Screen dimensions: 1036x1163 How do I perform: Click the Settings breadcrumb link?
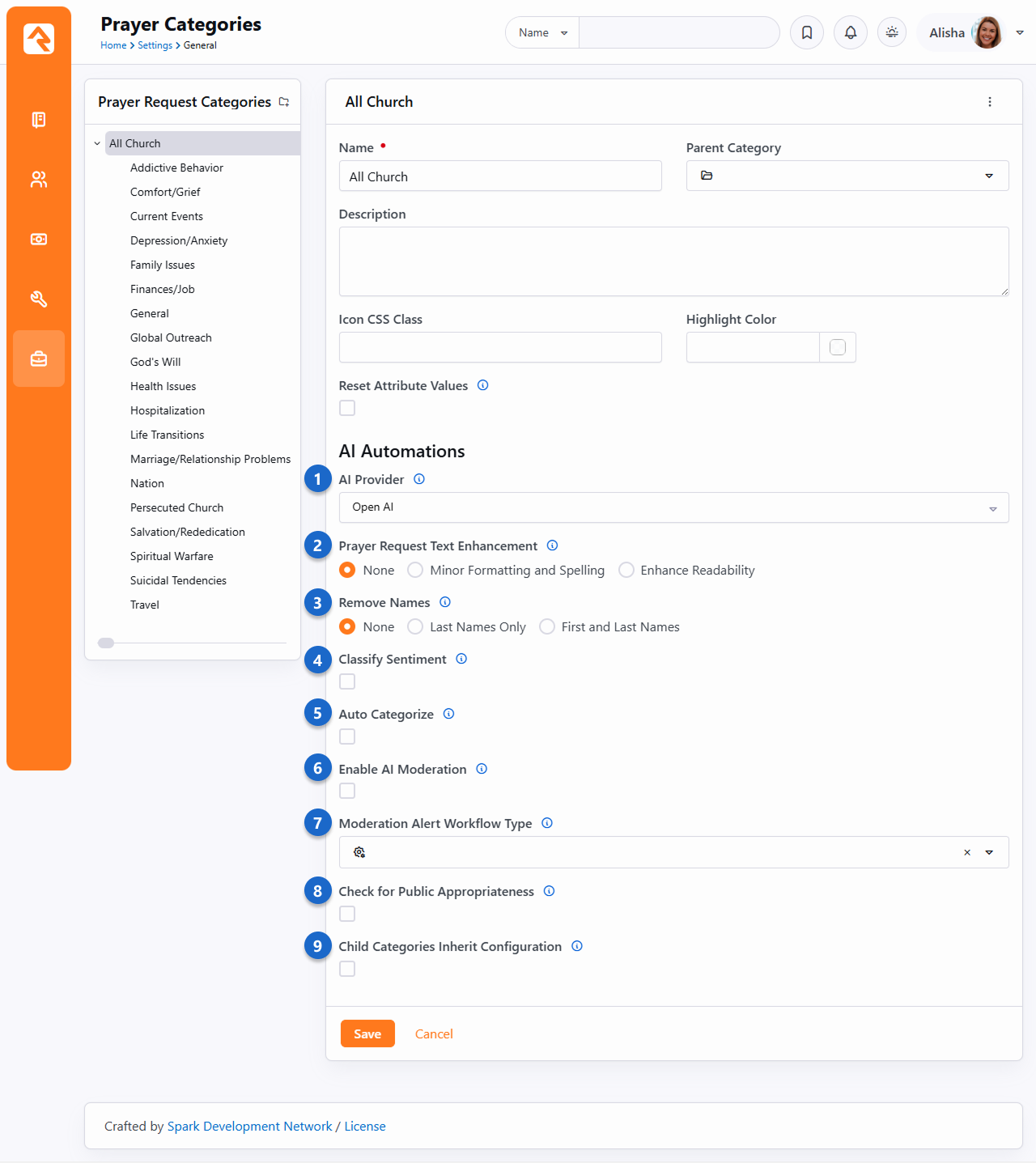tap(155, 45)
